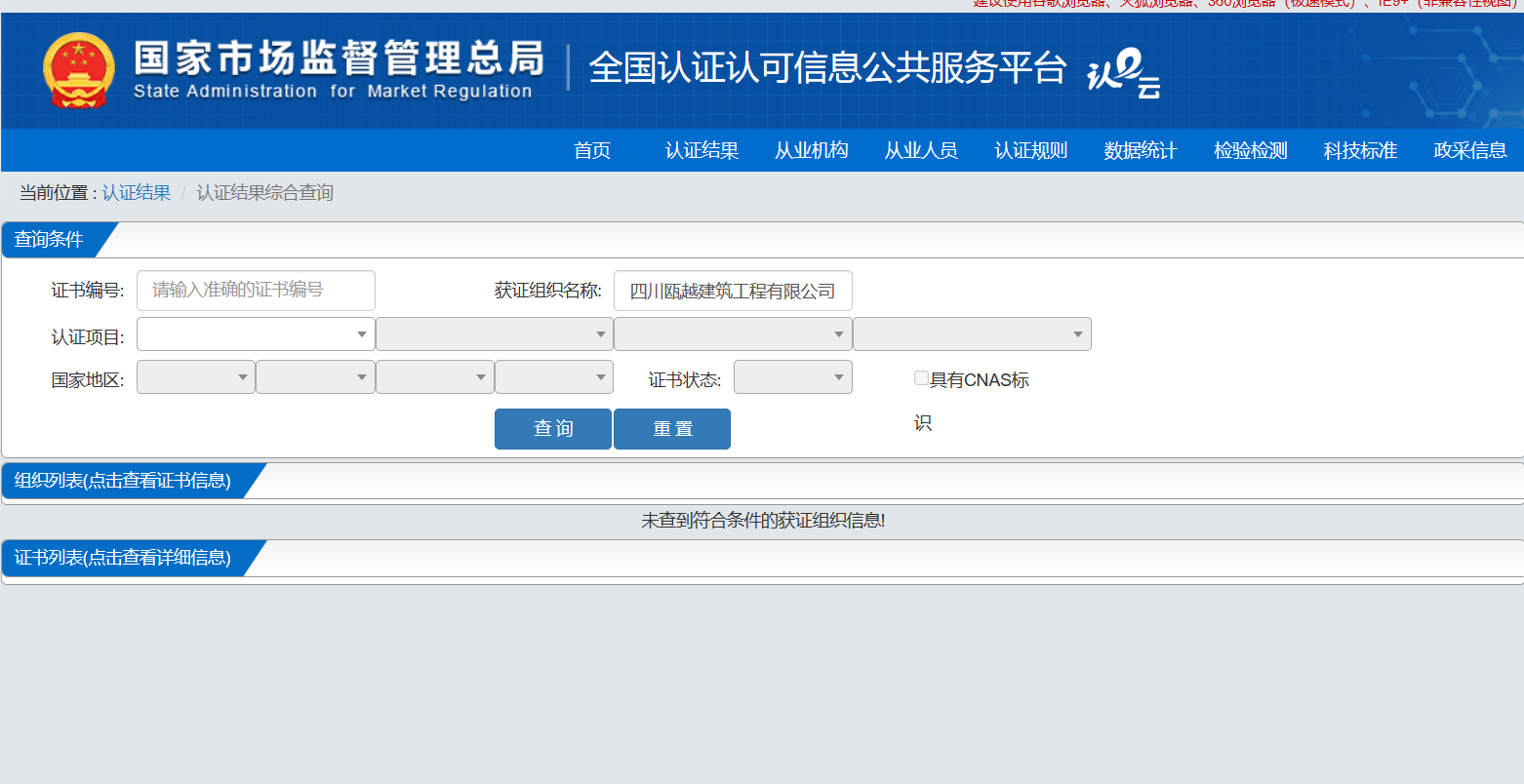Open the second 认证项目 dropdown
The image size is (1524, 784).
tap(495, 334)
